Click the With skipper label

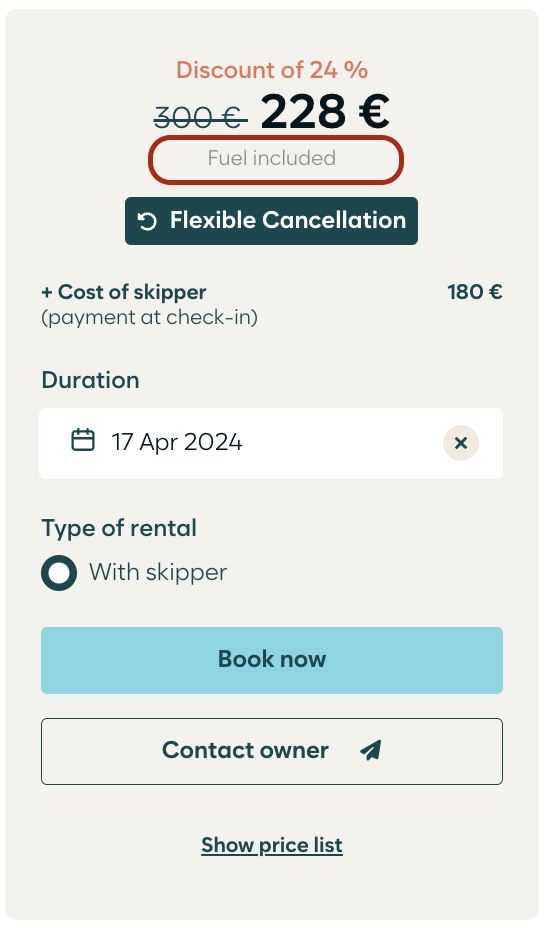tap(158, 572)
